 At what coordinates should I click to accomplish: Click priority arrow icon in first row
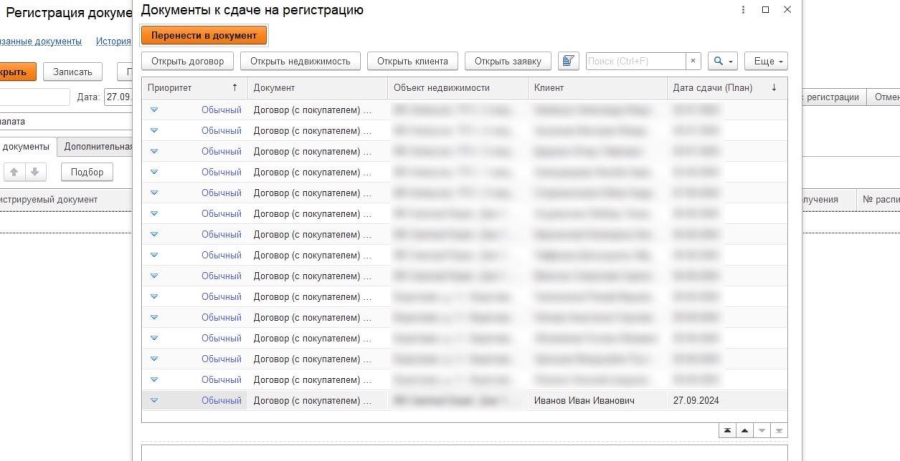154,110
